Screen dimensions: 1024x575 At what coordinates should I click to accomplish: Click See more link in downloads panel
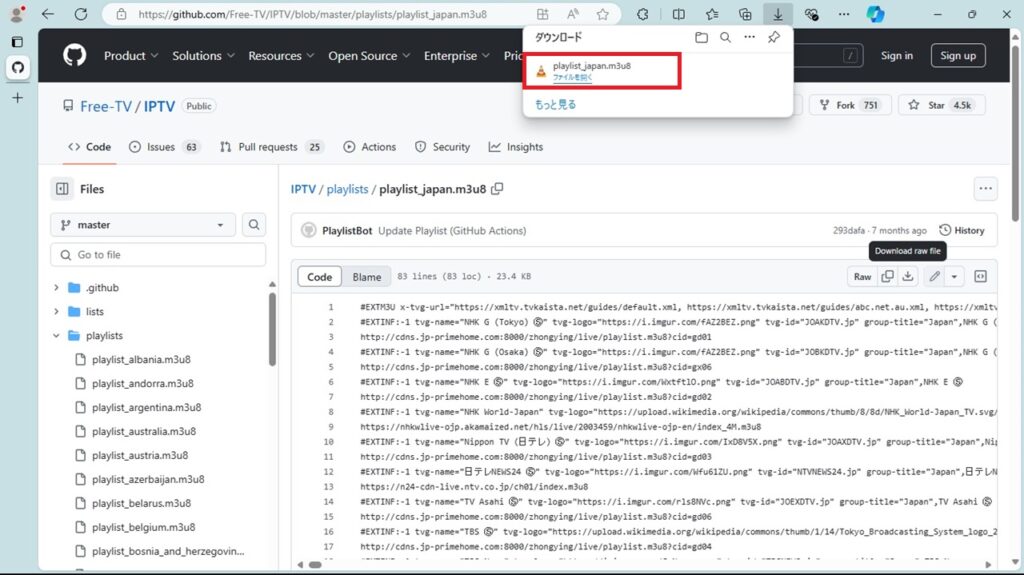point(555,105)
